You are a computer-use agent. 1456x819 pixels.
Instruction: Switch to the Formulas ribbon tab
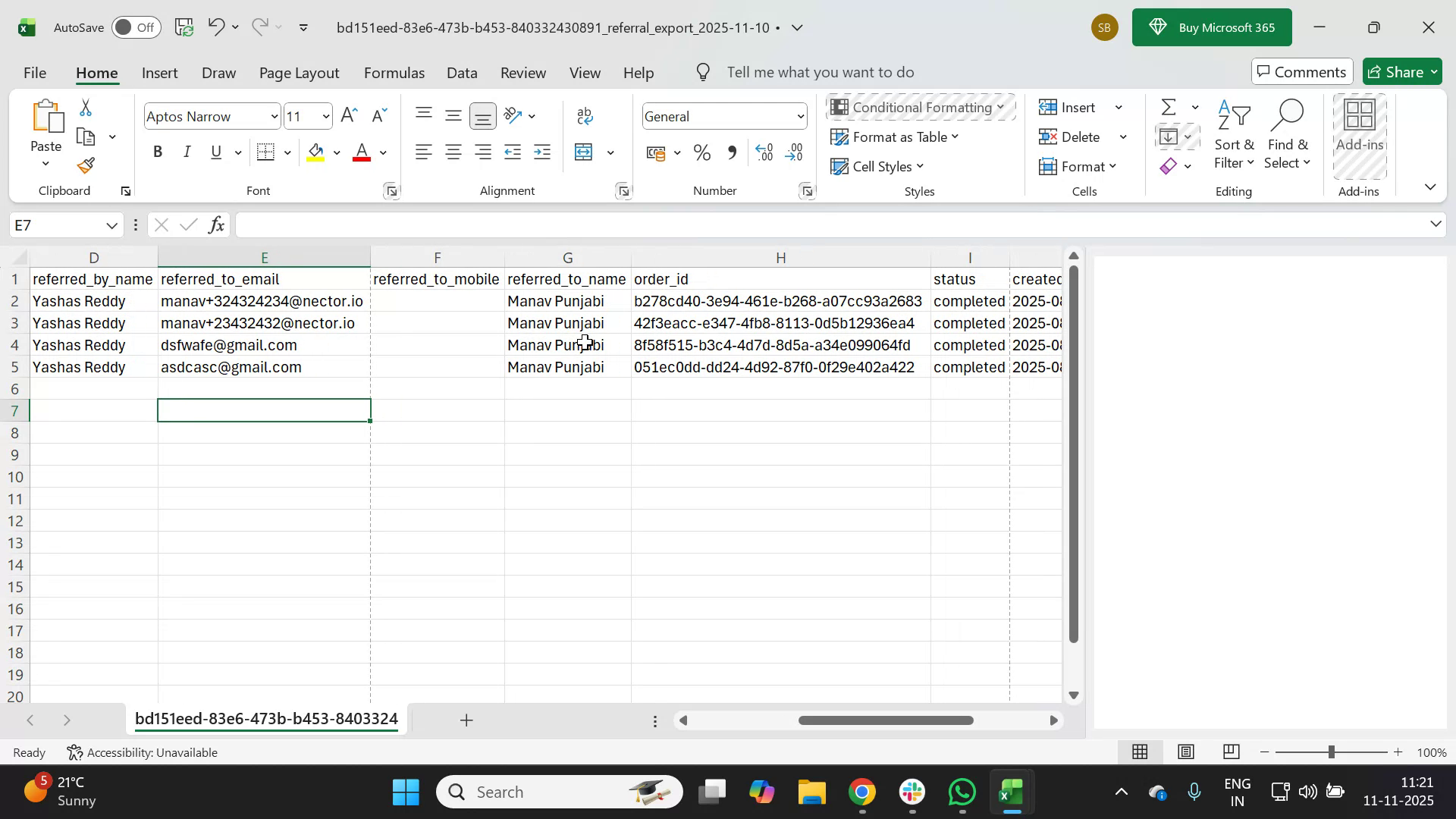pos(394,73)
